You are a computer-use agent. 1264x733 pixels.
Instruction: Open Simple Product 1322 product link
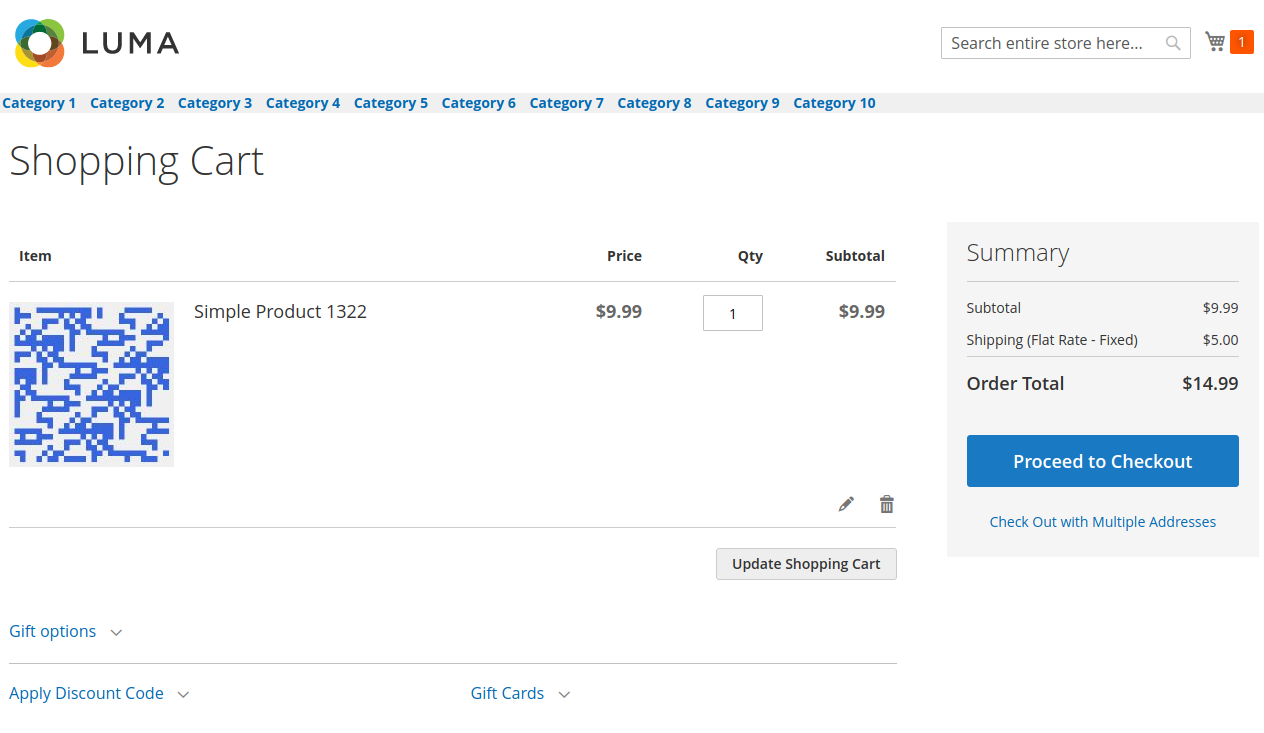pyautogui.click(x=280, y=312)
